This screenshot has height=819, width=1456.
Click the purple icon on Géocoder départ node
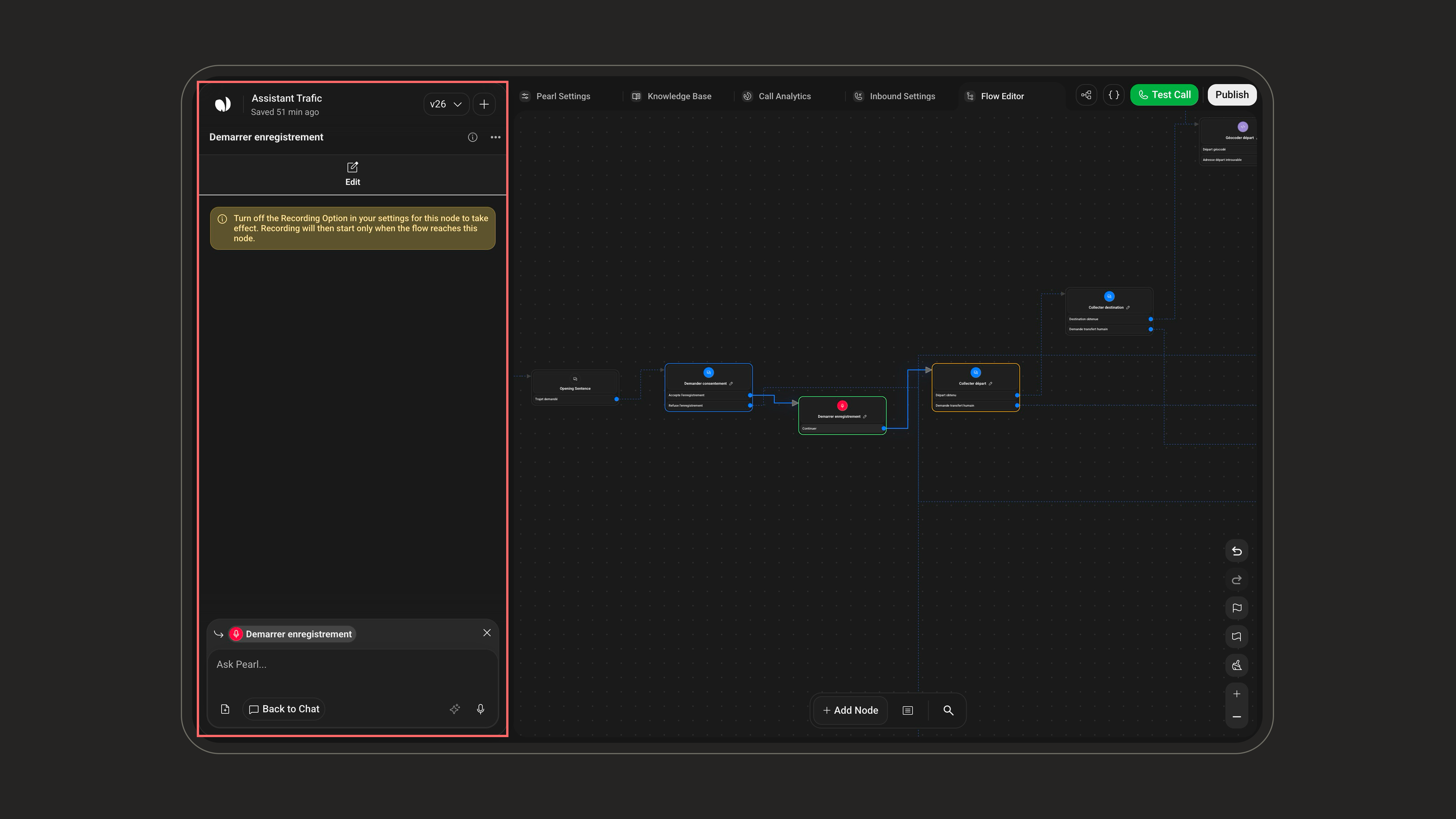pyautogui.click(x=1242, y=127)
